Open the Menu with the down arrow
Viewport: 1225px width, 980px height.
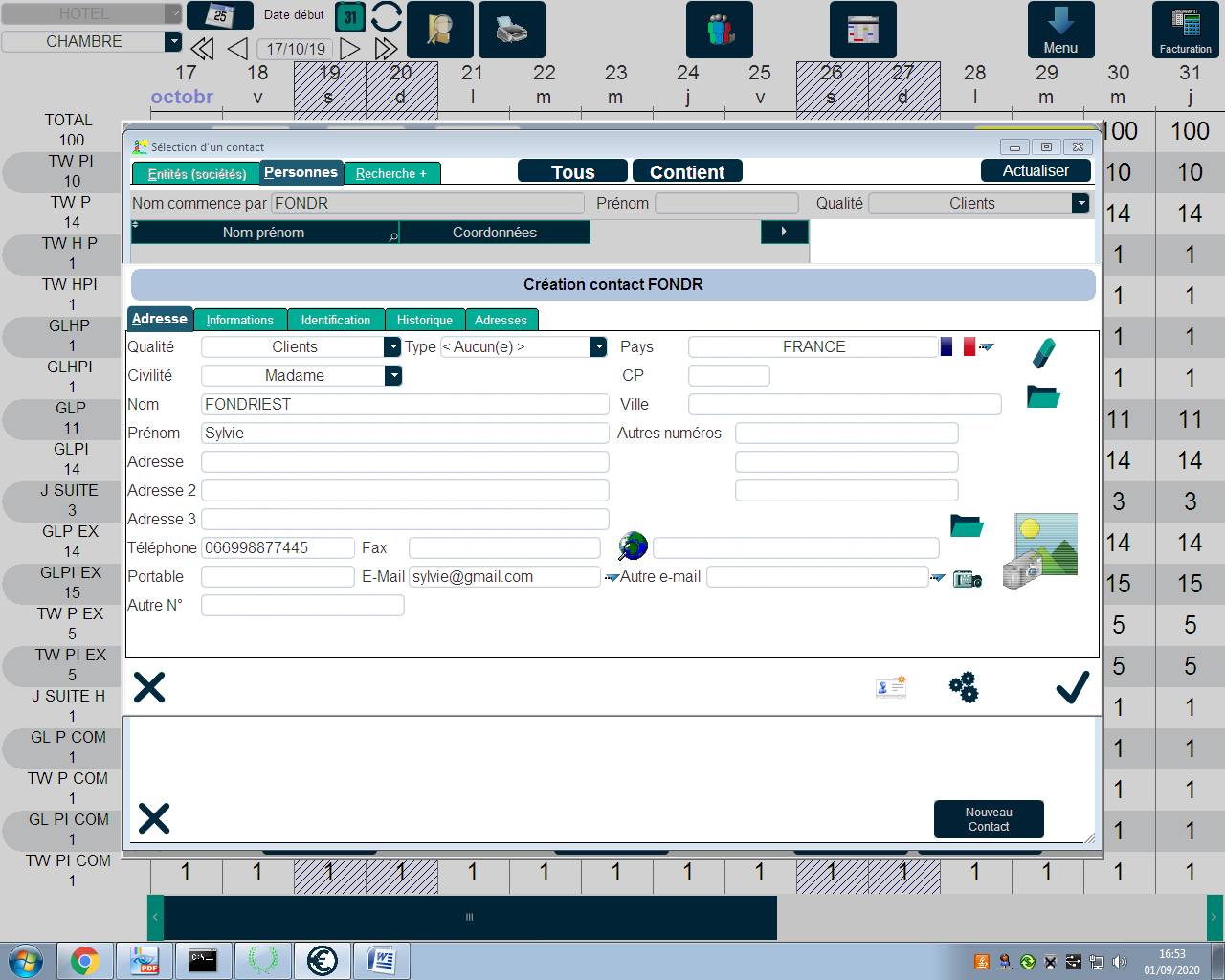[x=1059, y=30]
